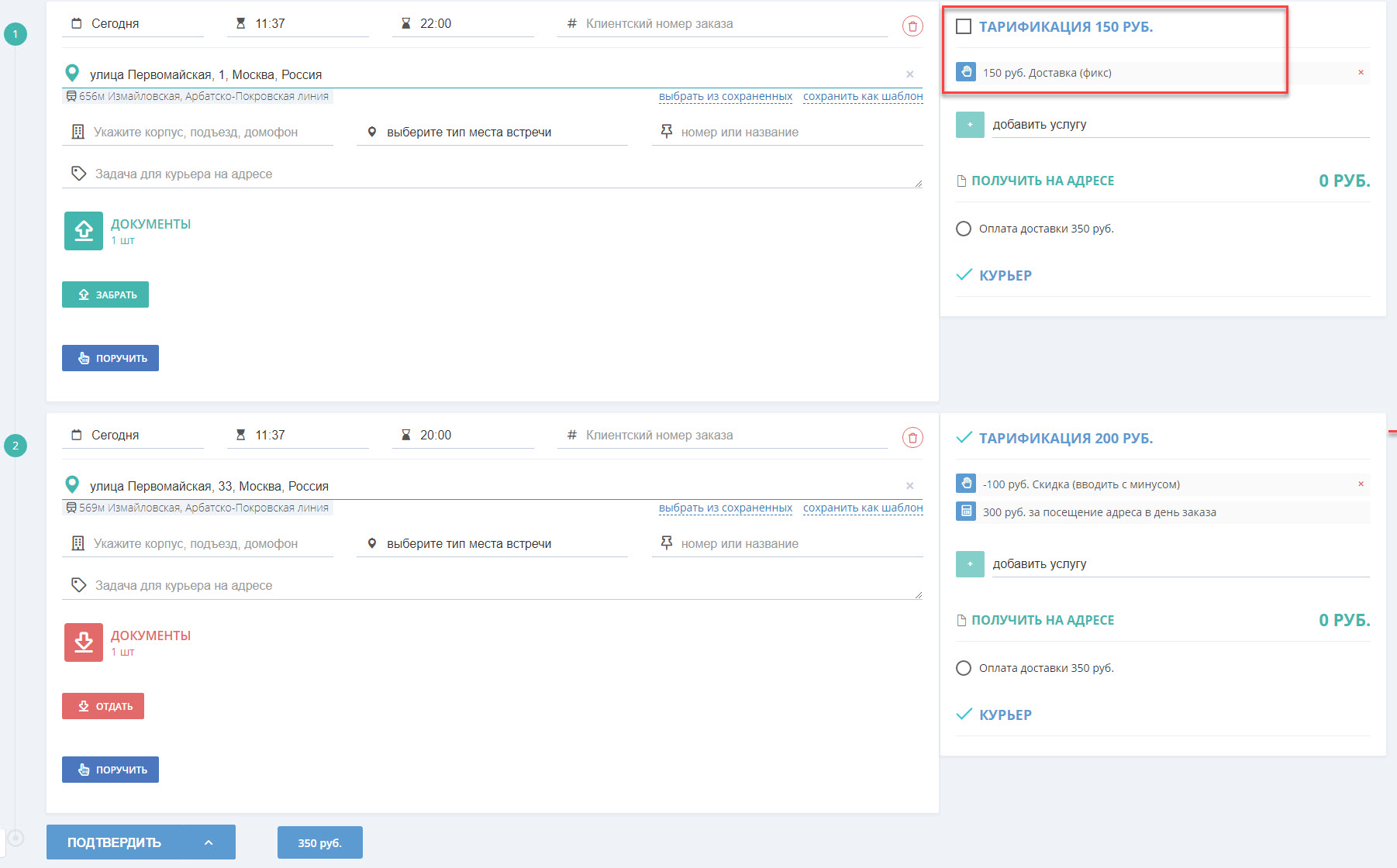
Task: Click the номер или название field in address 2
Action: pyautogui.click(x=788, y=544)
